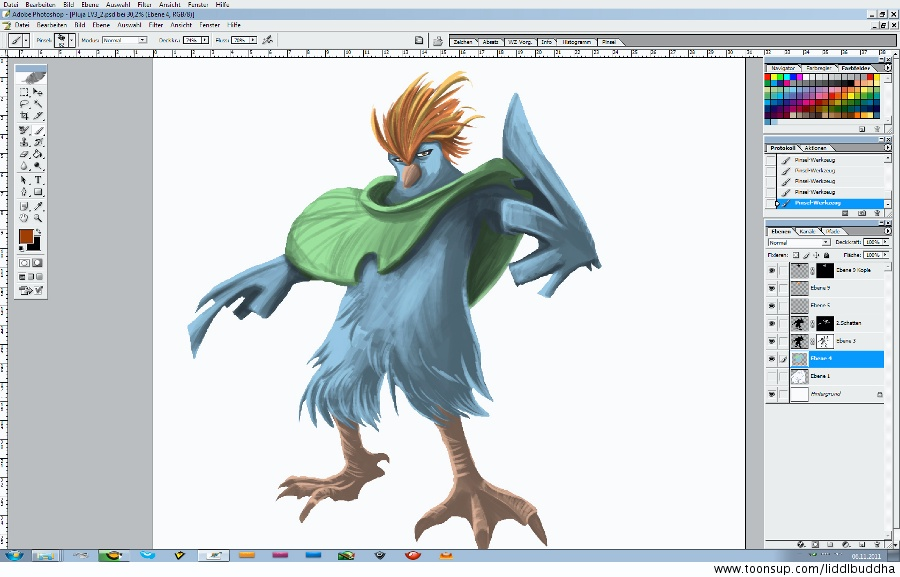Add a layer mask from Ebenen panel
The image size is (900, 577).
point(815,544)
